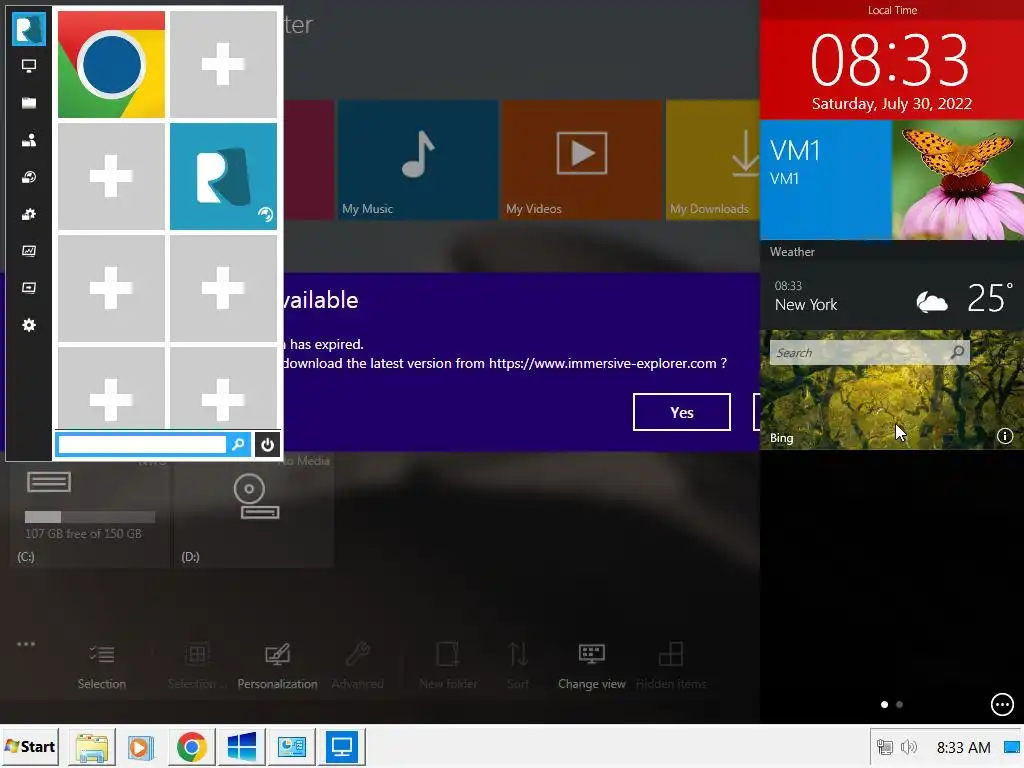The height and width of the screenshot is (768, 1024).
Task: Click the power button in the launcher
Action: point(267,445)
